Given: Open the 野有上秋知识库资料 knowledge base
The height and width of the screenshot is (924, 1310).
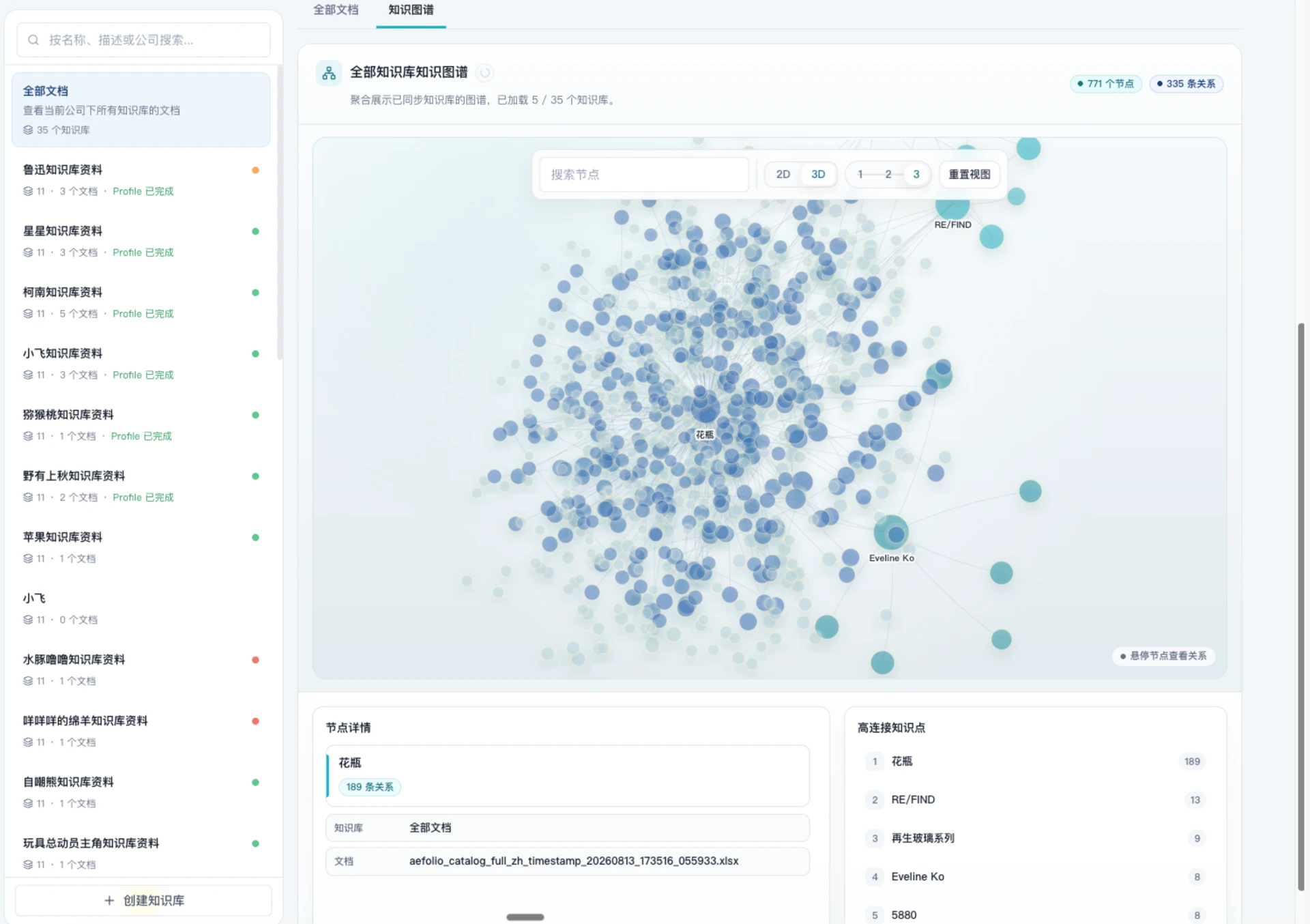Looking at the screenshot, I should click(141, 486).
